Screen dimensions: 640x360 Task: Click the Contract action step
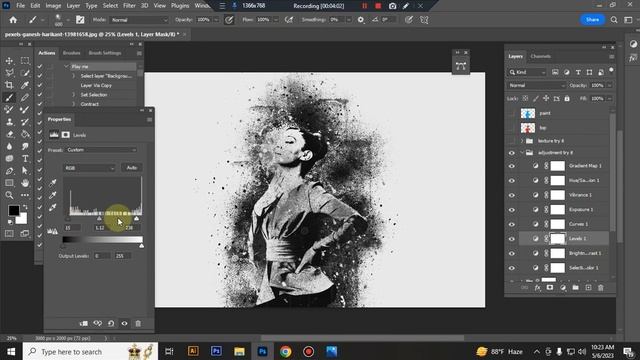(90, 104)
